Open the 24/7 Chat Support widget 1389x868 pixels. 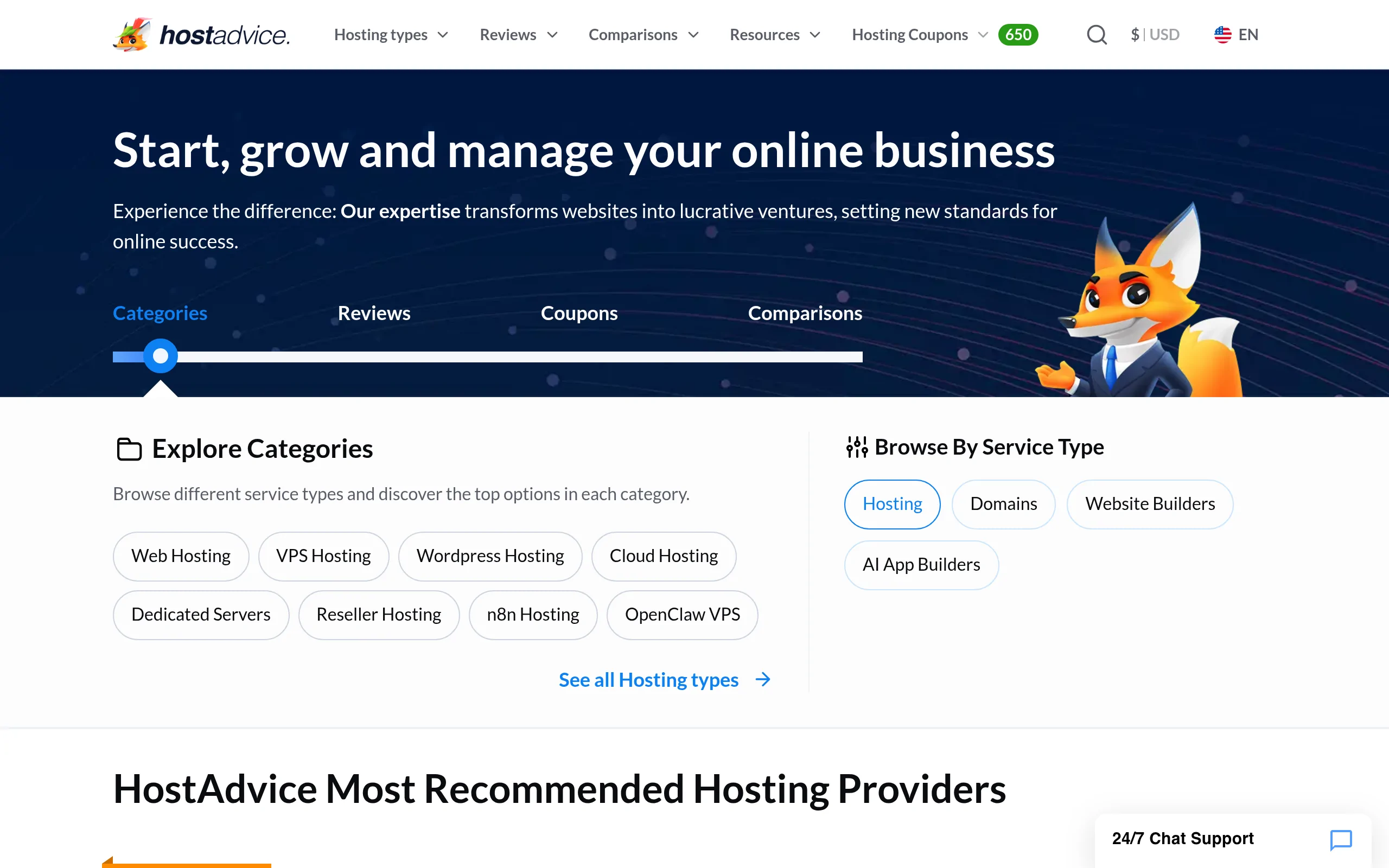point(1232,839)
